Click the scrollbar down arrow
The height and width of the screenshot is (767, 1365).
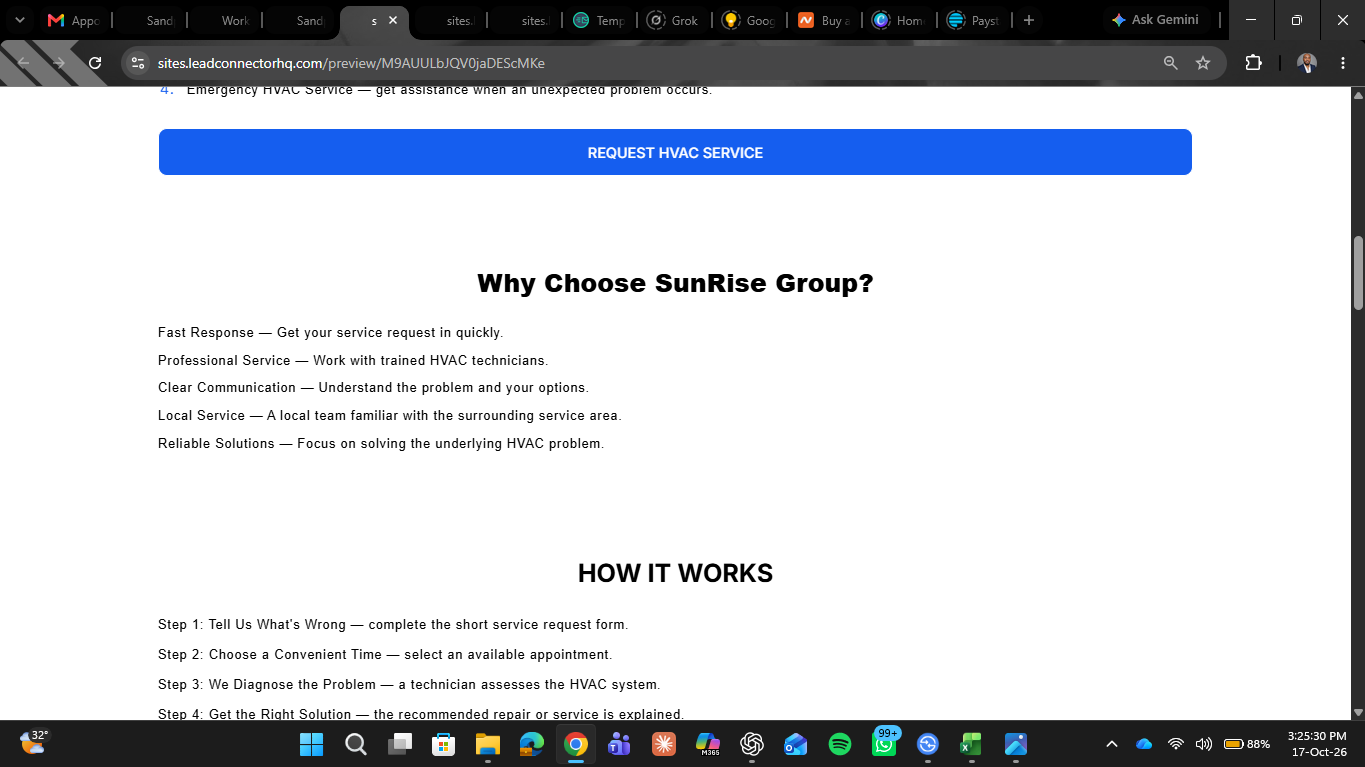click(x=1358, y=712)
